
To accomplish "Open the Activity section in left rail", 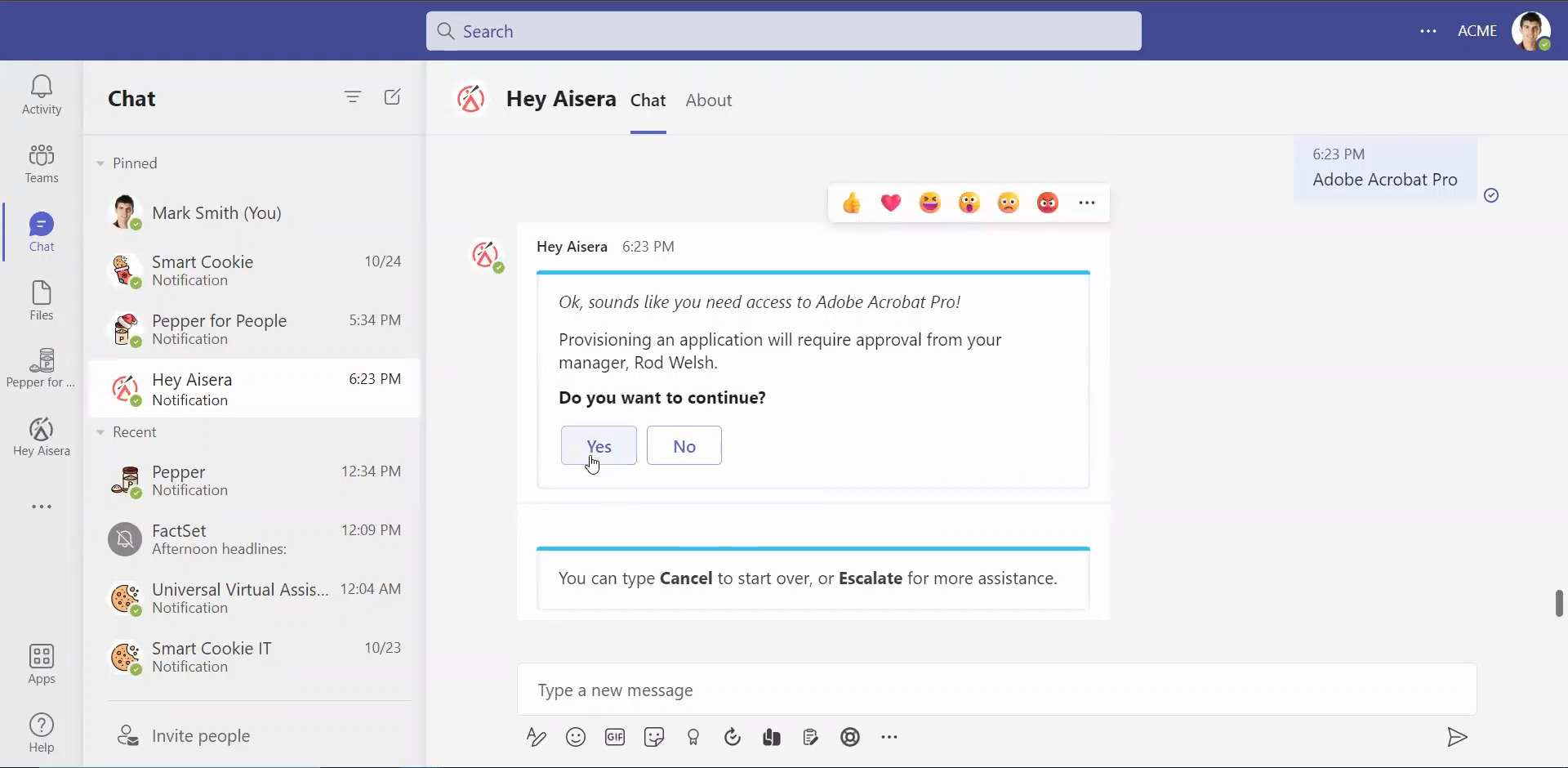I will click(40, 94).
